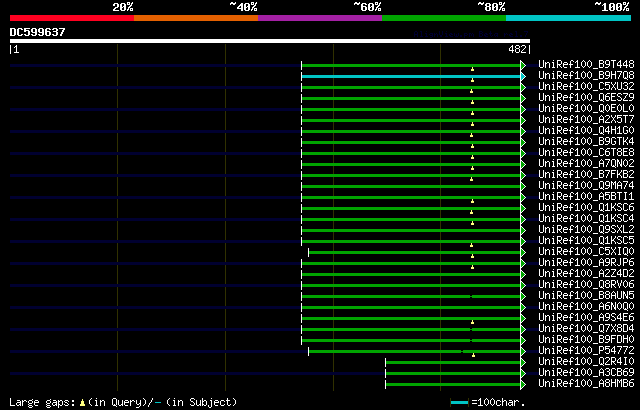
Task: Click the green alignment bar for B9T448
Action: (x=411, y=66)
